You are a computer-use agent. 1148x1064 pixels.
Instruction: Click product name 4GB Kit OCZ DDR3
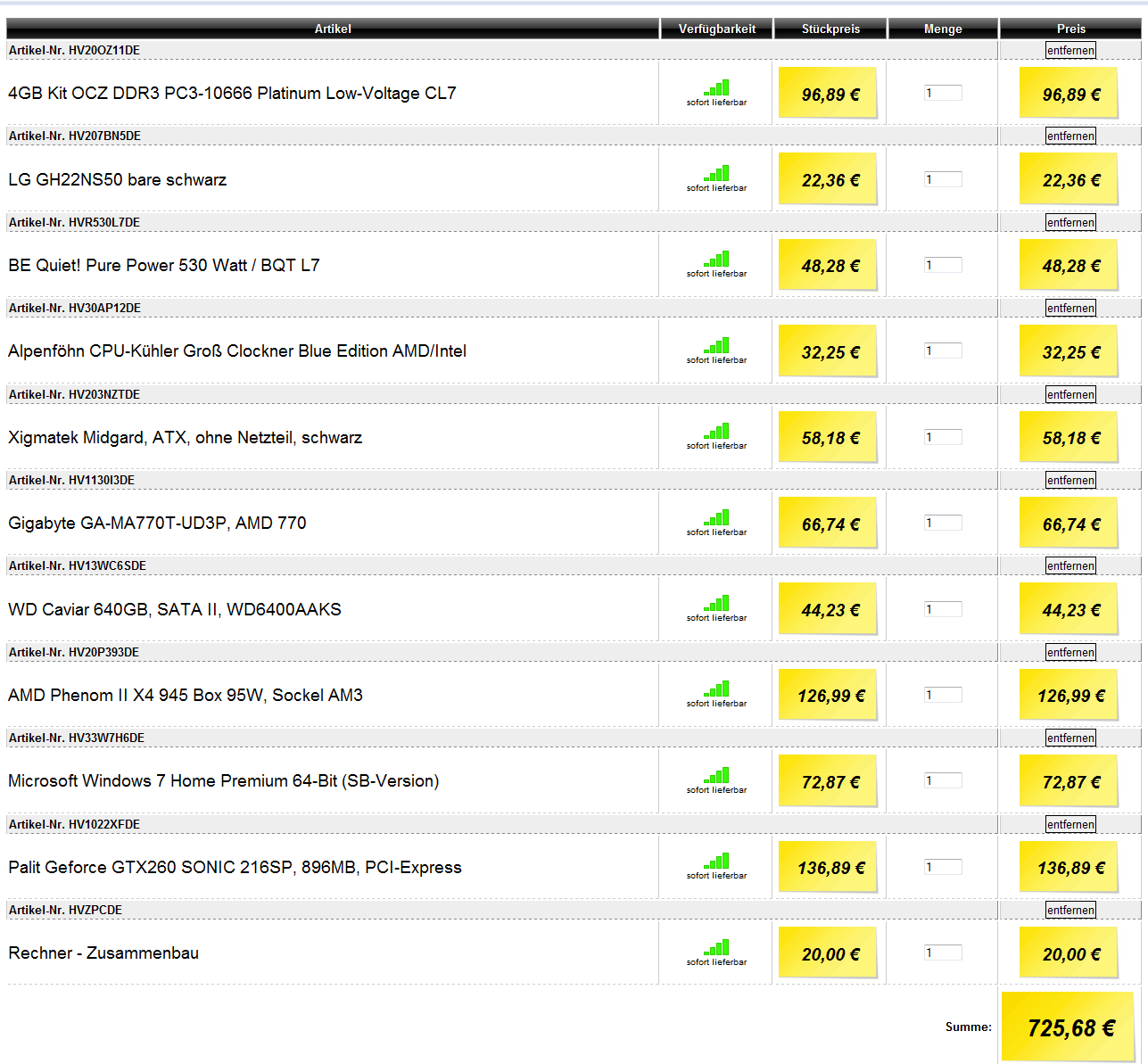[232, 93]
